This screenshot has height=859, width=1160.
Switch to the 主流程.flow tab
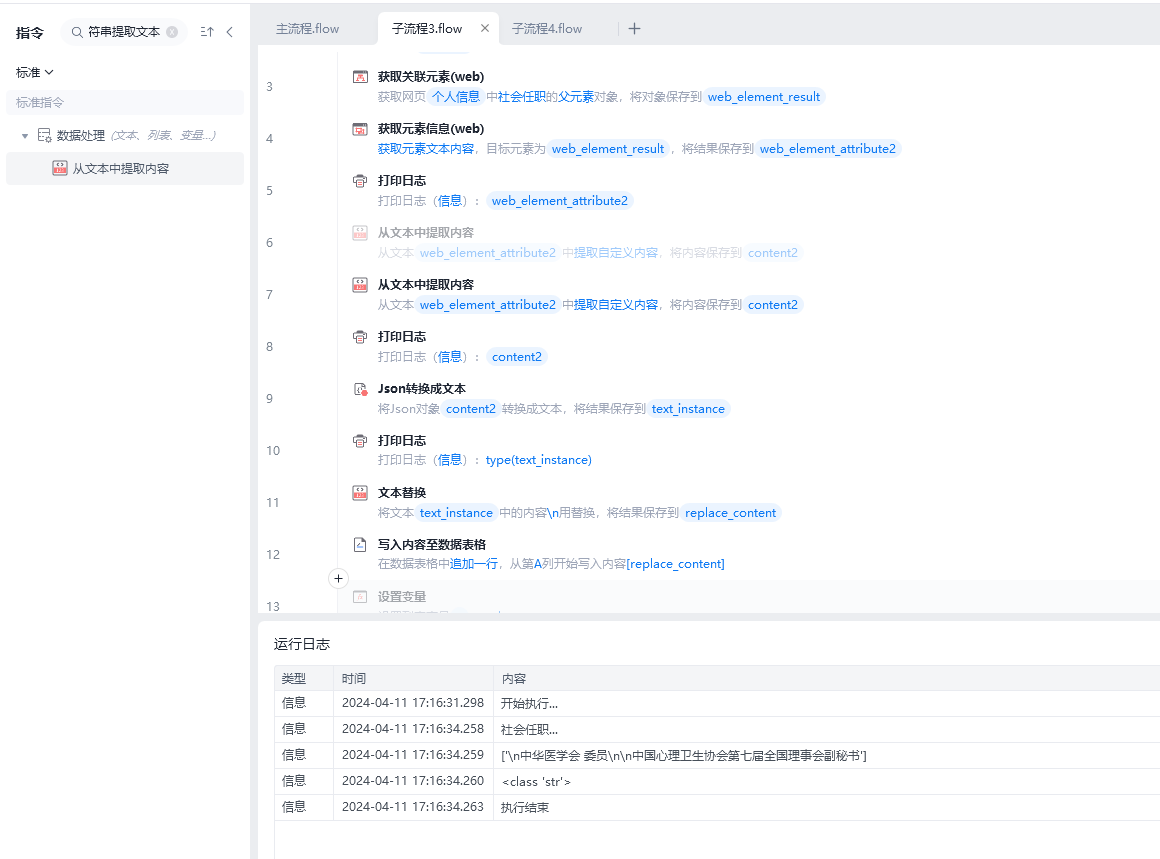[307, 29]
